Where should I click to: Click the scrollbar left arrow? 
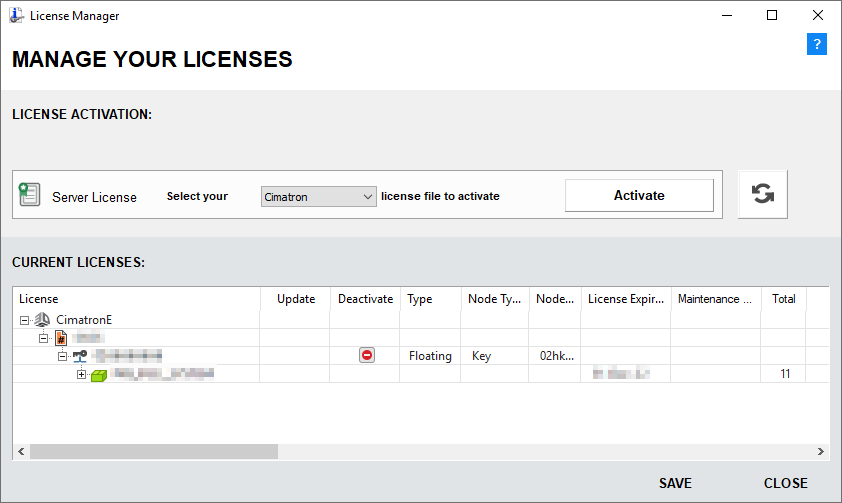21,451
